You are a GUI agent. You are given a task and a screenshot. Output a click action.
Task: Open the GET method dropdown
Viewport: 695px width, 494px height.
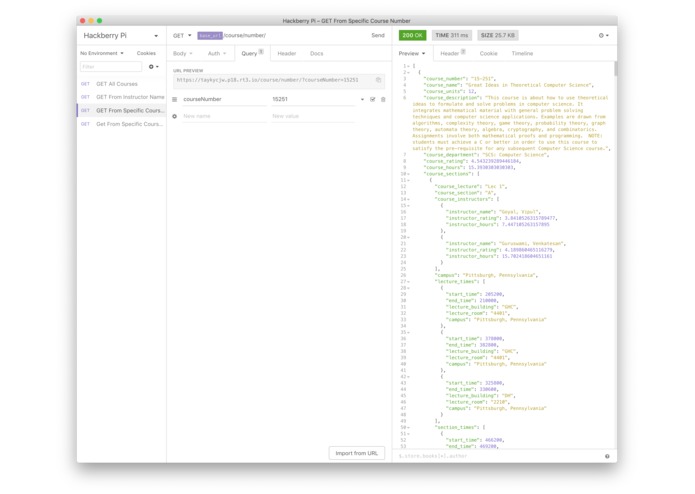pyautogui.click(x=182, y=35)
